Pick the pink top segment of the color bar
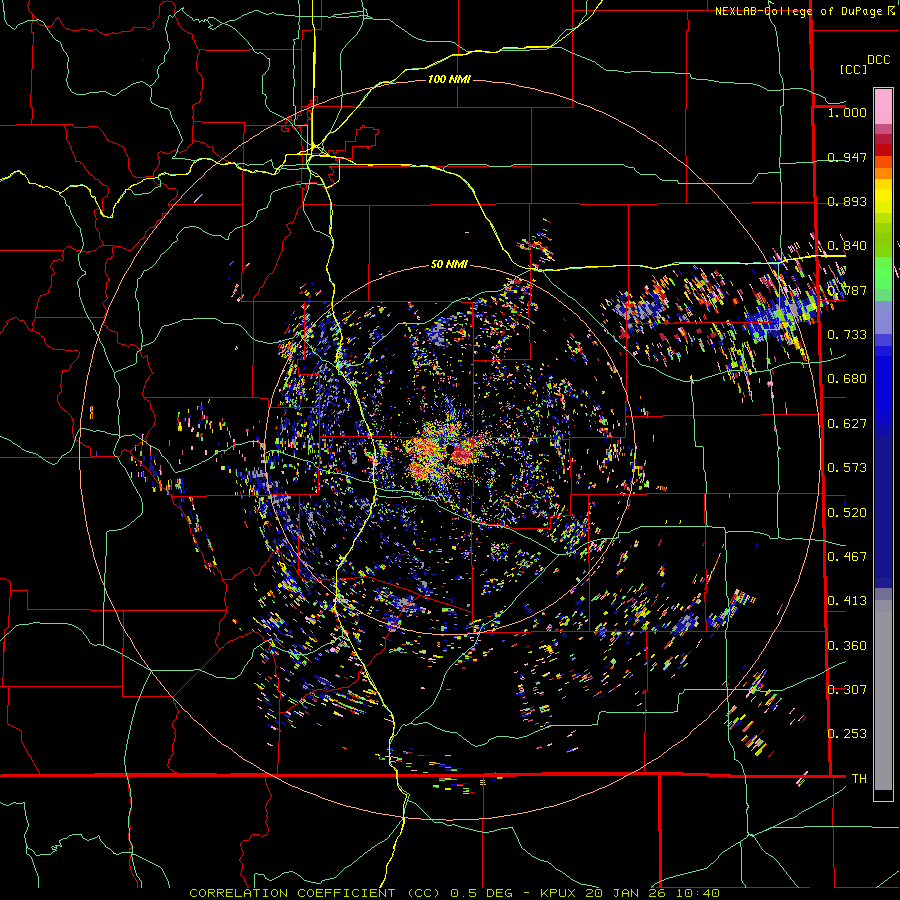 883,107
